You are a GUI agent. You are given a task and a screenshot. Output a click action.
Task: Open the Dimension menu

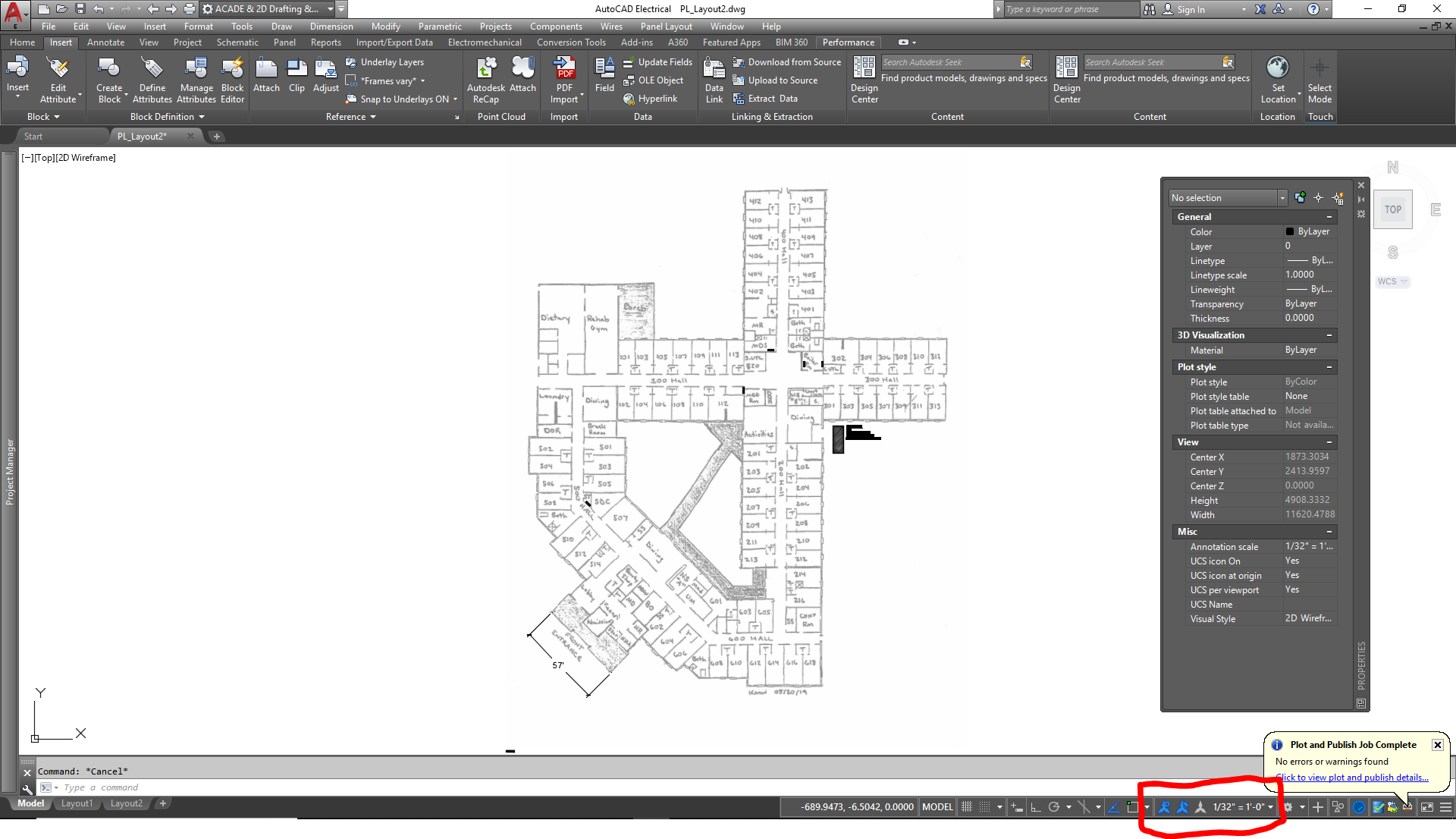pyautogui.click(x=331, y=27)
